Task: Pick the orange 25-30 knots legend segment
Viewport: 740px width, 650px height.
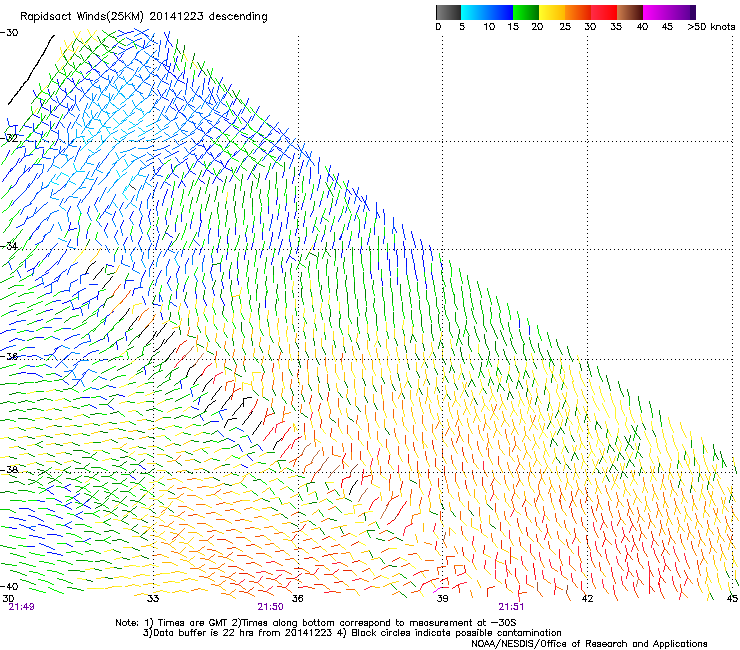Action: pos(578,12)
